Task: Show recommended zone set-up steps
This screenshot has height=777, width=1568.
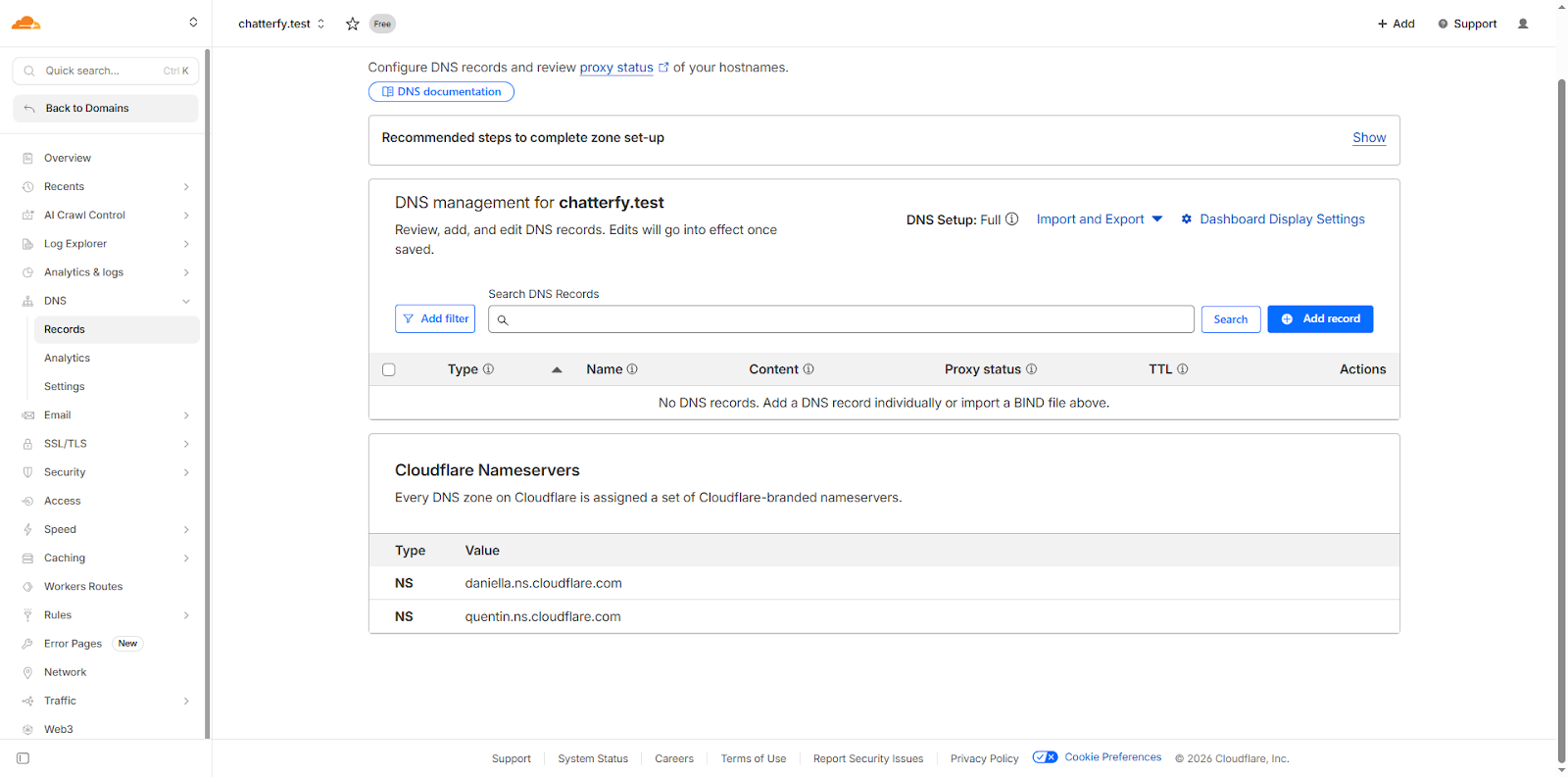Action: coord(1369,138)
